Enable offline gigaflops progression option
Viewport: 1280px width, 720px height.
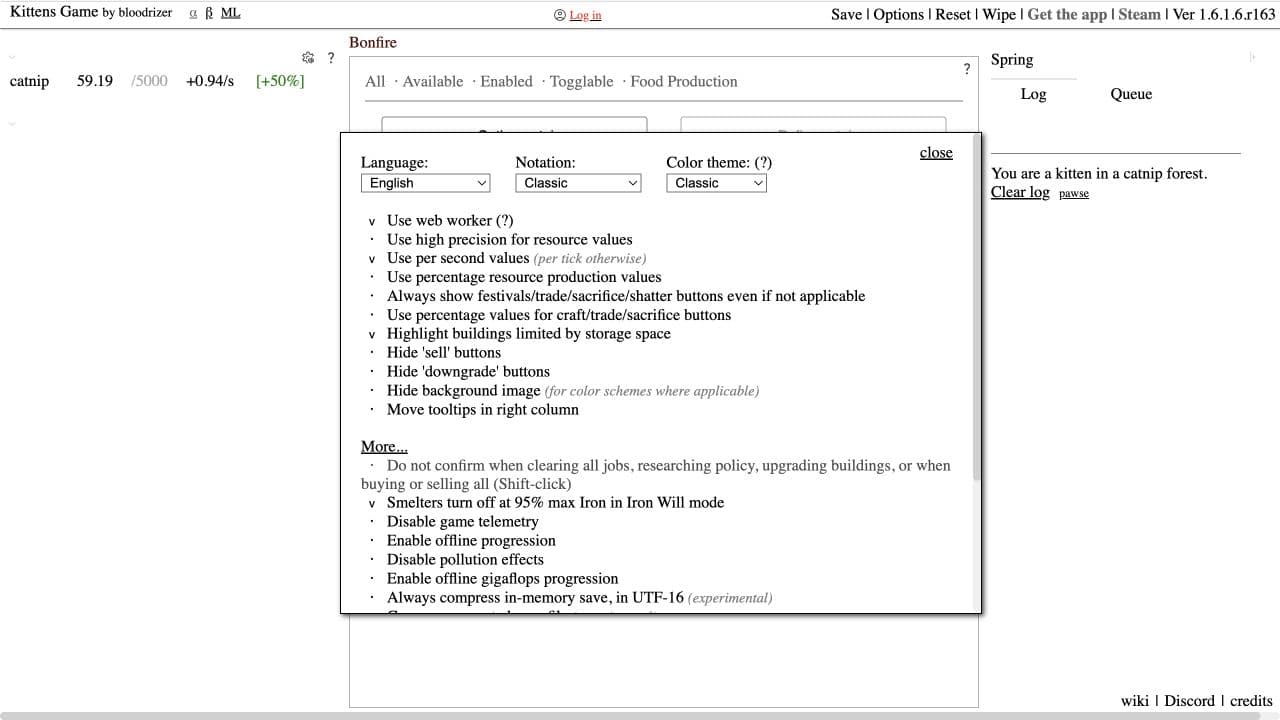pyautogui.click(x=493, y=578)
